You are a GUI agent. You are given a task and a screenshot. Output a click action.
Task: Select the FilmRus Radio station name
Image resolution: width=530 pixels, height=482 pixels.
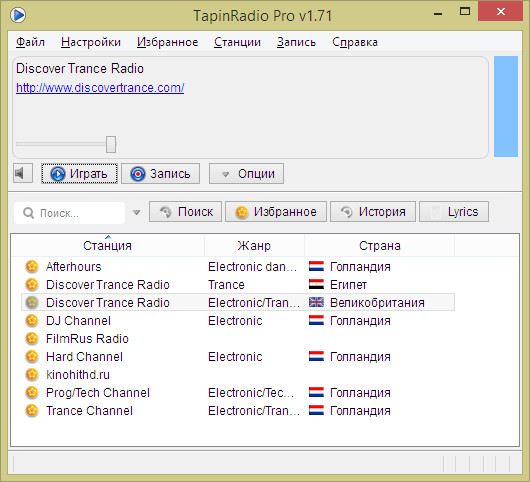click(x=87, y=338)
